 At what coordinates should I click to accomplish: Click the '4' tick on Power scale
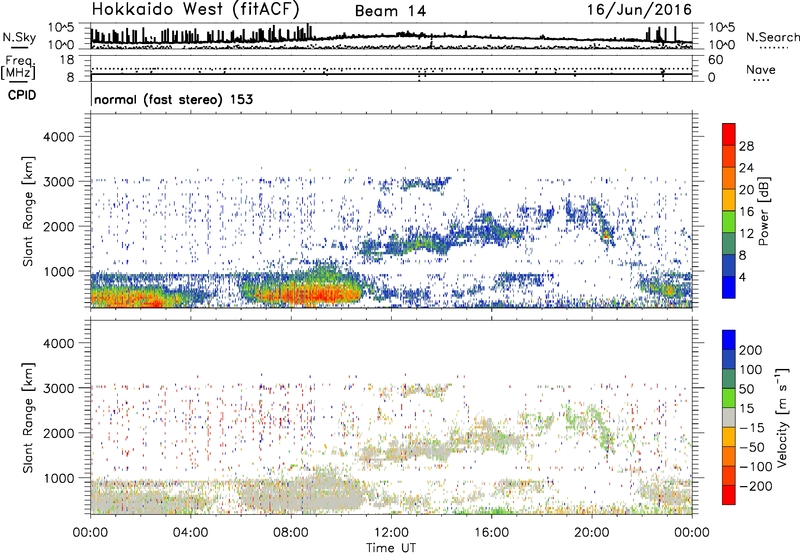743,277
